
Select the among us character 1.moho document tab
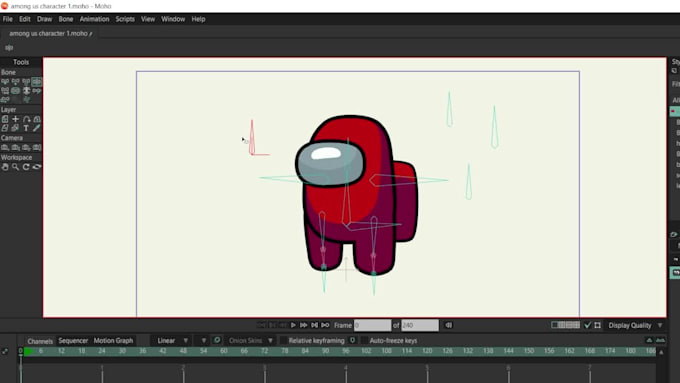[x=50, y=33]
